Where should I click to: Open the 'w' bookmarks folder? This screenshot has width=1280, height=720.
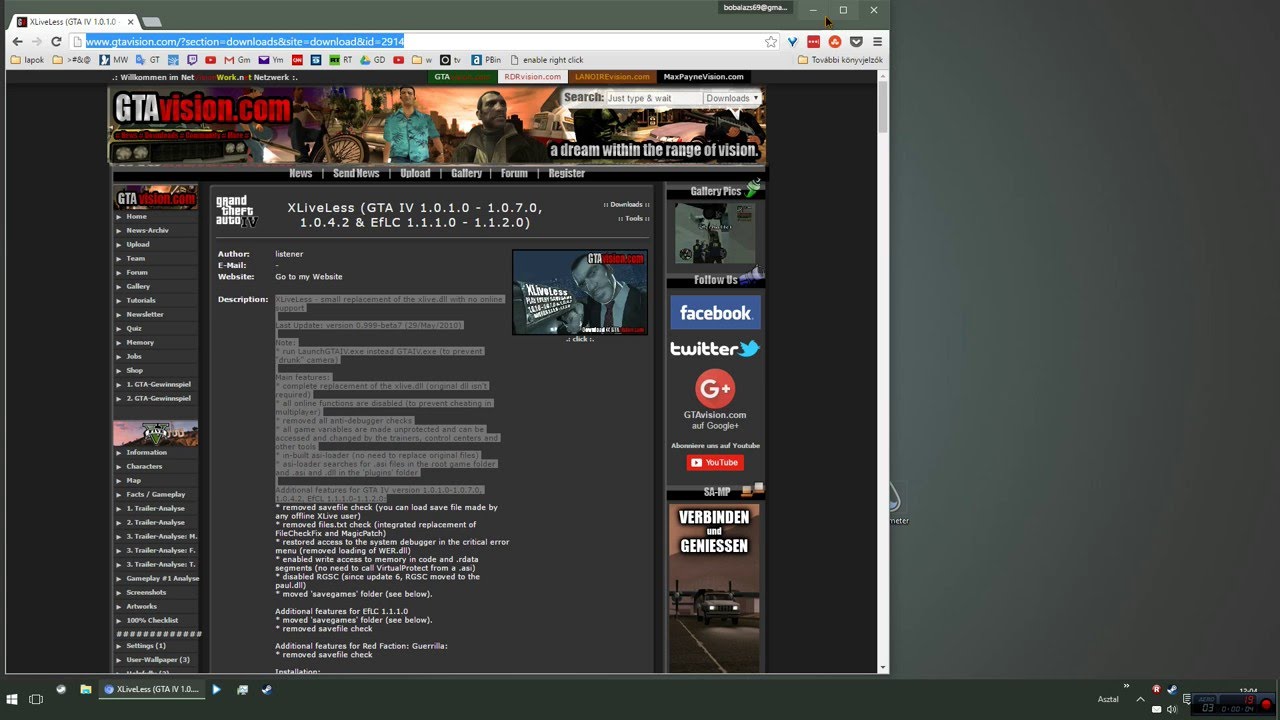tap(422, 60)
